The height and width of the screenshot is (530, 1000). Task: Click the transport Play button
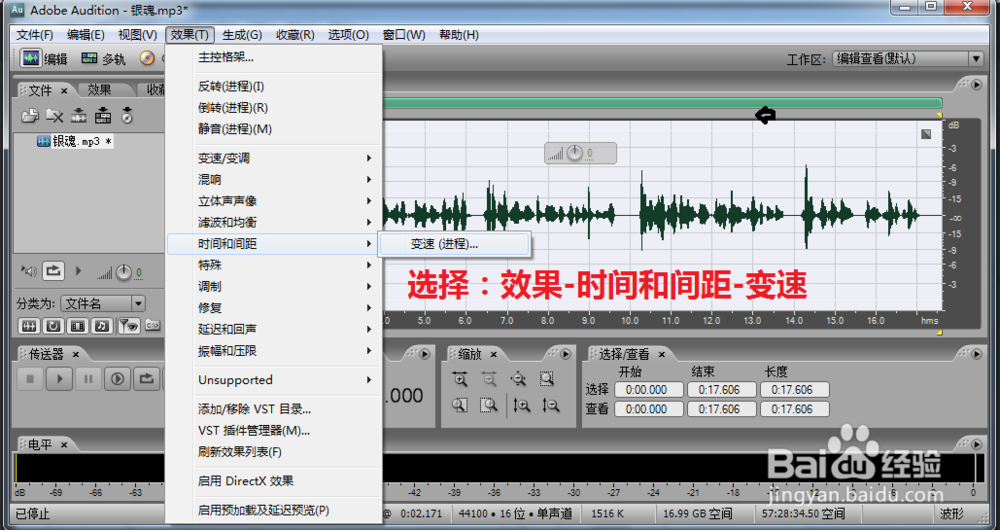(x=59, y=379)
